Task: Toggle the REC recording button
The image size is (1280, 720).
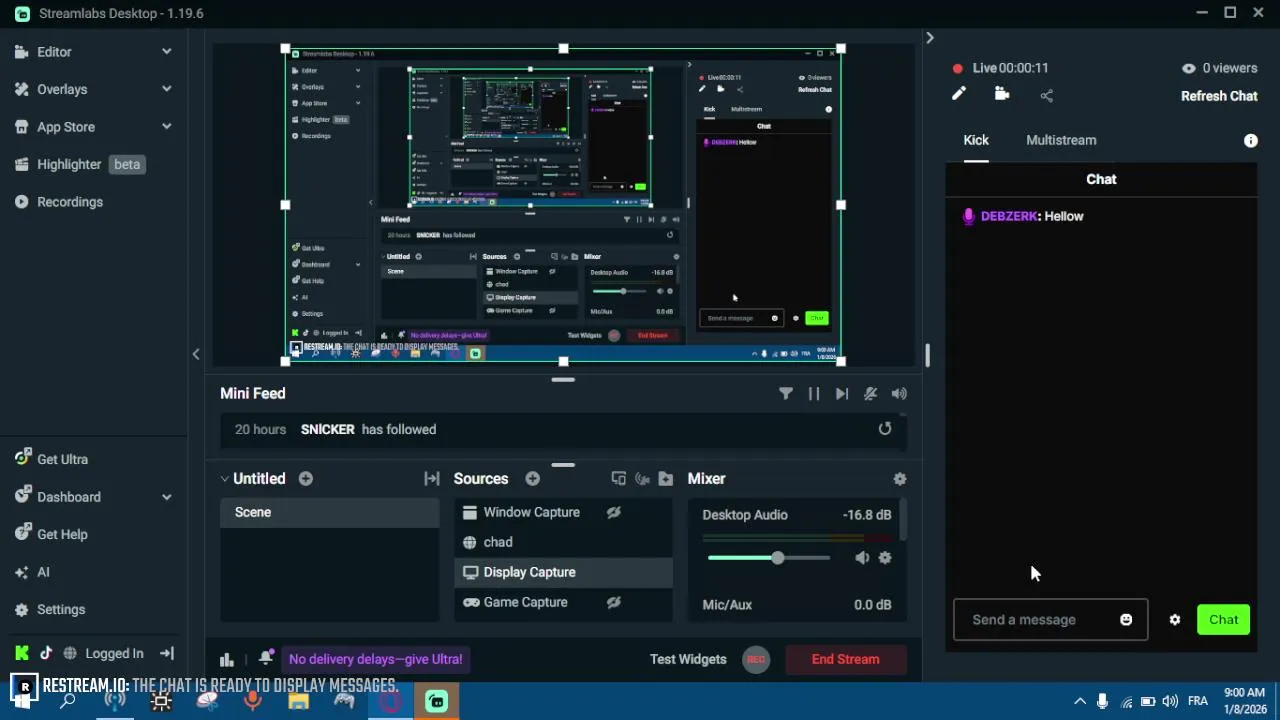Action: click(x=756, y=659)
